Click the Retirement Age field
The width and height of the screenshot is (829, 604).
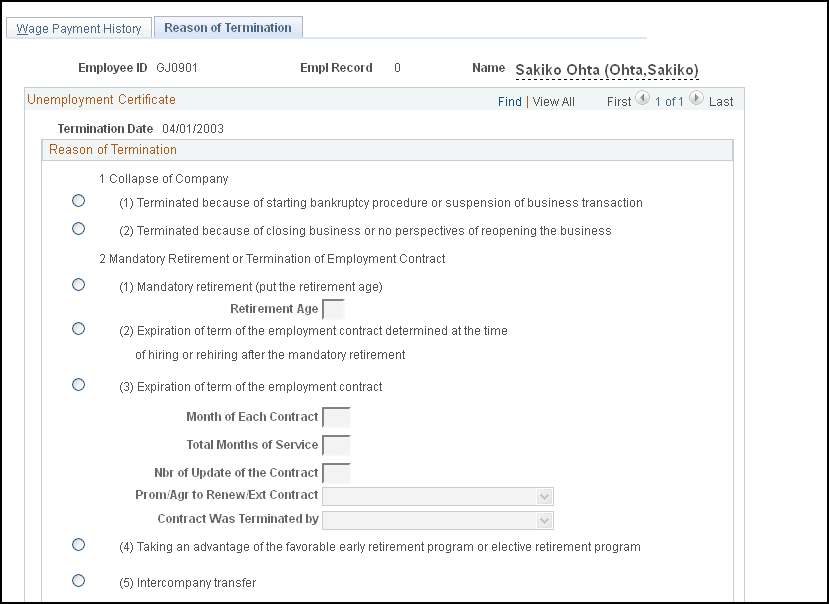coord(333,310)
